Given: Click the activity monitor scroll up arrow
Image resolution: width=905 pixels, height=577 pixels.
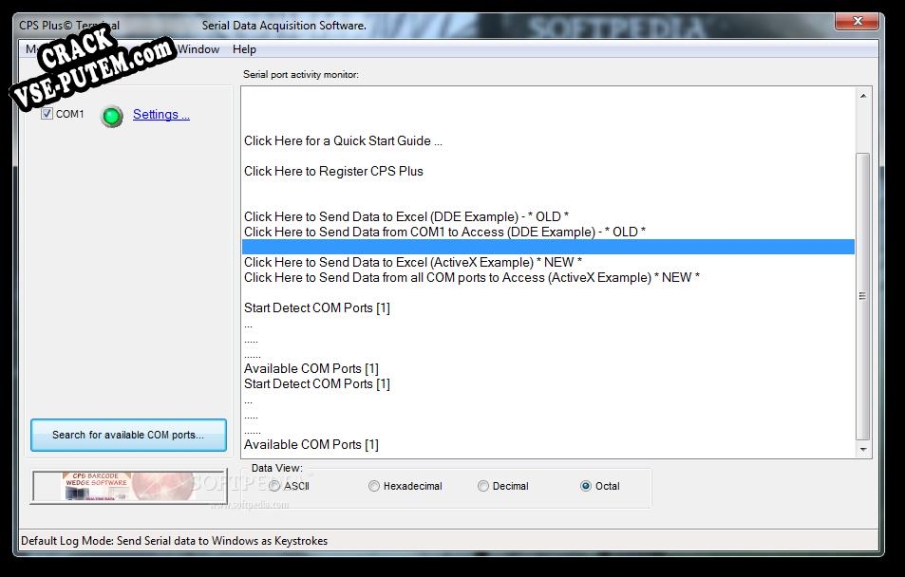Looking at the screenshot, I should pos(863,96).
